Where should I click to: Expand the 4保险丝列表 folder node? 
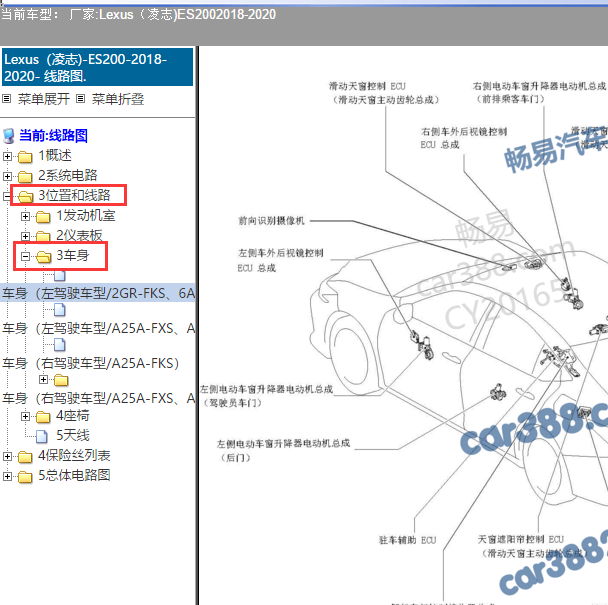click(x=7, y=456)
